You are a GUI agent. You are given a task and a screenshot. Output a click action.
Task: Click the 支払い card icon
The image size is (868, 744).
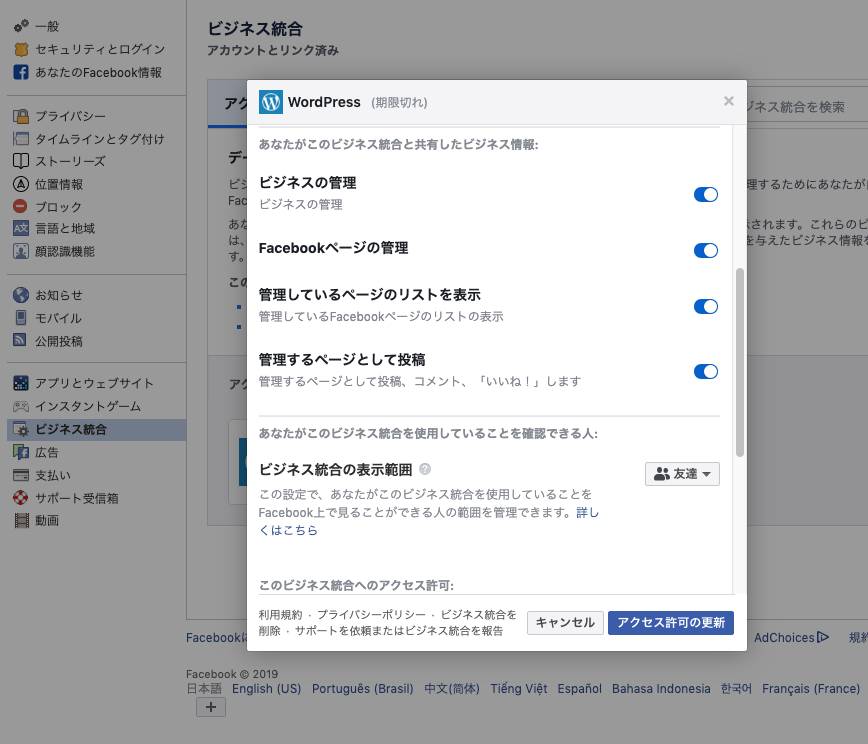pyautogui.click(x=21, y=475)
